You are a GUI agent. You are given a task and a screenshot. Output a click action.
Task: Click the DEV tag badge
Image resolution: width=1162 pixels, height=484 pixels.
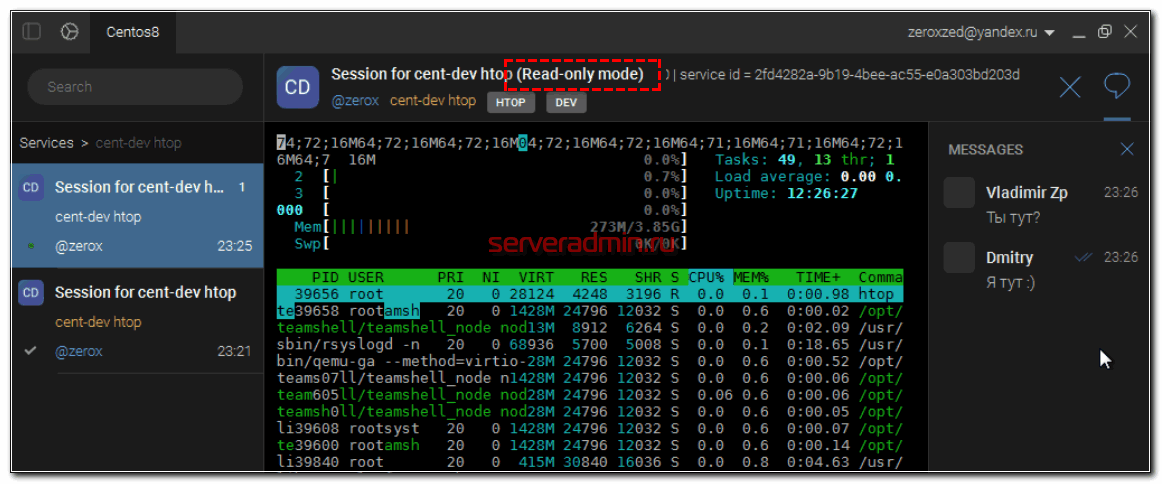tap(566, 102)
